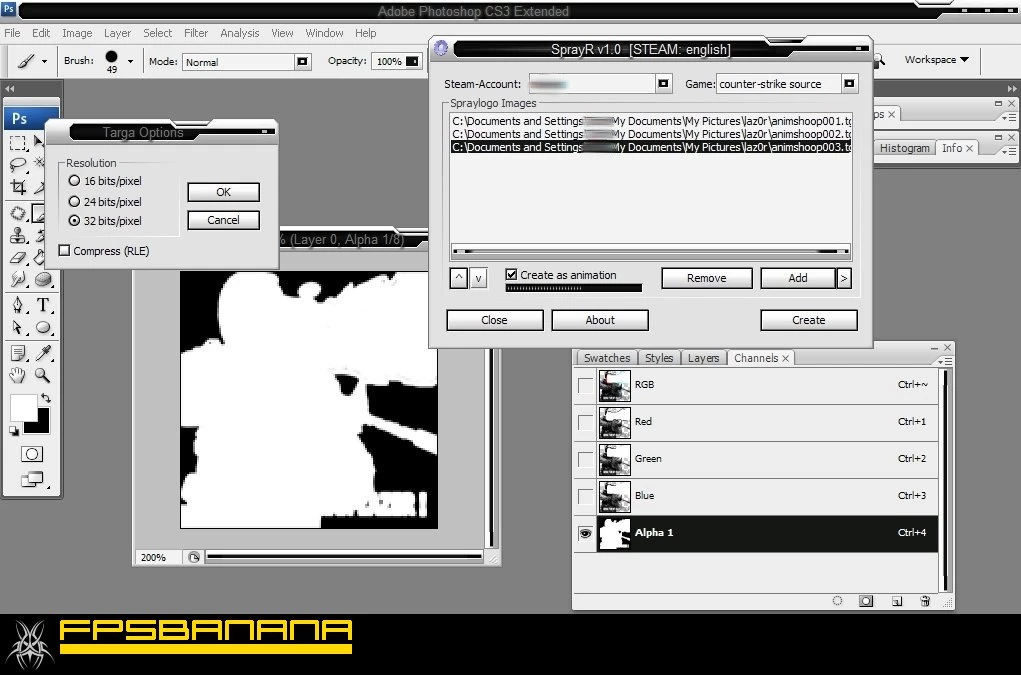The height and width of the screenshot is (675, 1021).
Task: Choose 32 bits/pixel resolution
Action: [x=74, y=221]
